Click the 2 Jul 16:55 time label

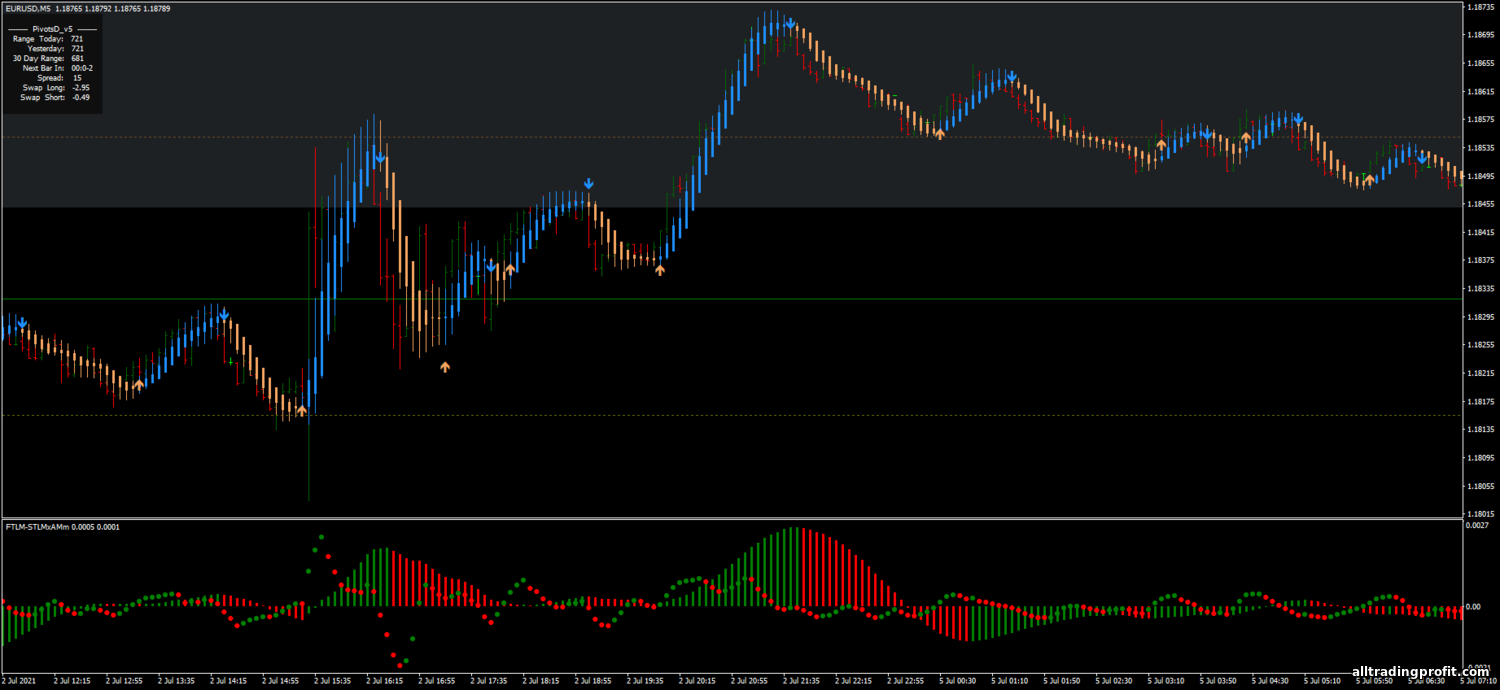coord(436,681)
